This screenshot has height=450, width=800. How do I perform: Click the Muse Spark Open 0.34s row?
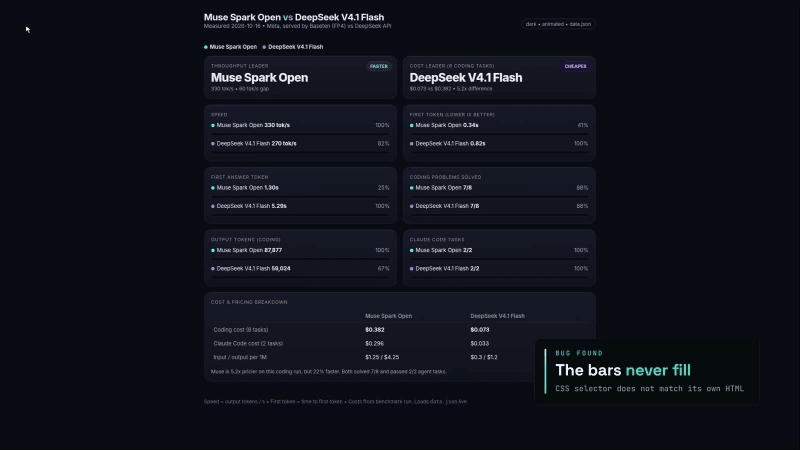coord(498,125)
